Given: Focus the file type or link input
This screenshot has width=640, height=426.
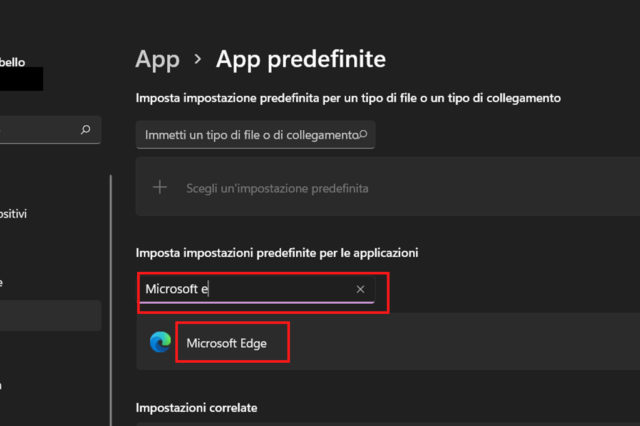Looking at the screenshot, I should click(250, 134).
